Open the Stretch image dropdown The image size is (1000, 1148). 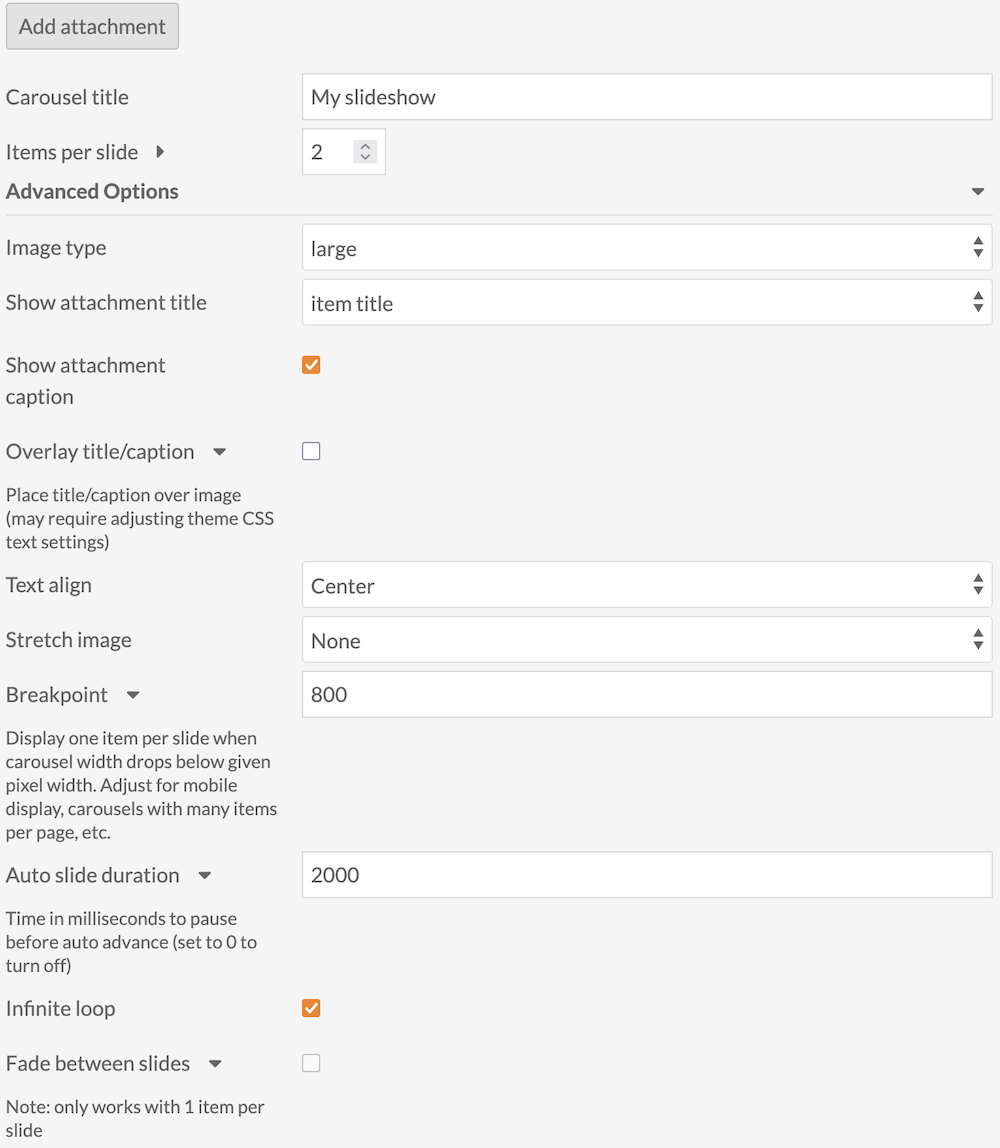point(647,640)
